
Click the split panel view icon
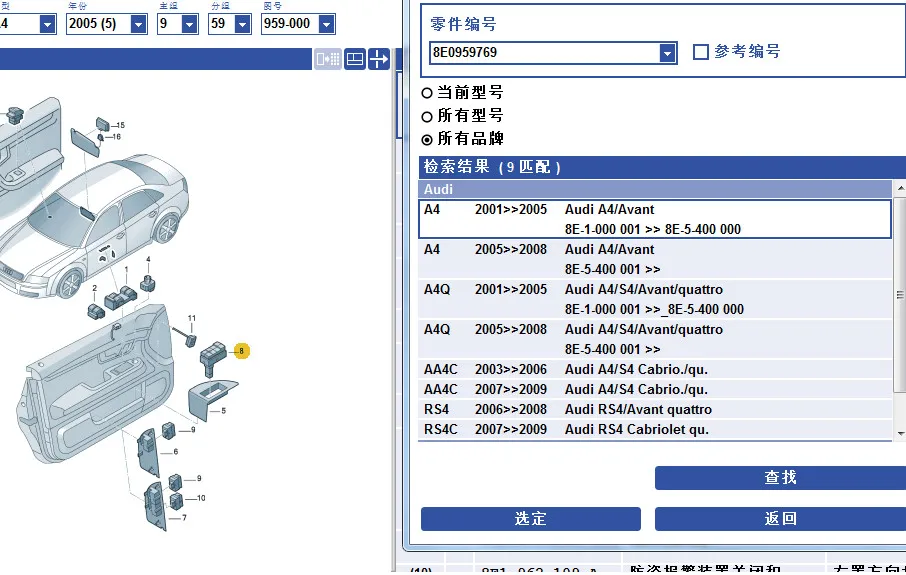click(x=328, y=59)
